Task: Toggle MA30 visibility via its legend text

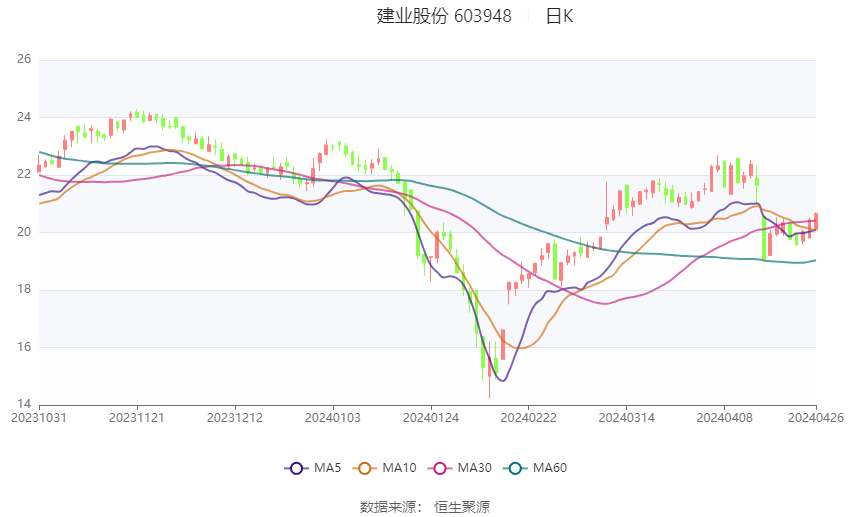Action: click(474, 467)
